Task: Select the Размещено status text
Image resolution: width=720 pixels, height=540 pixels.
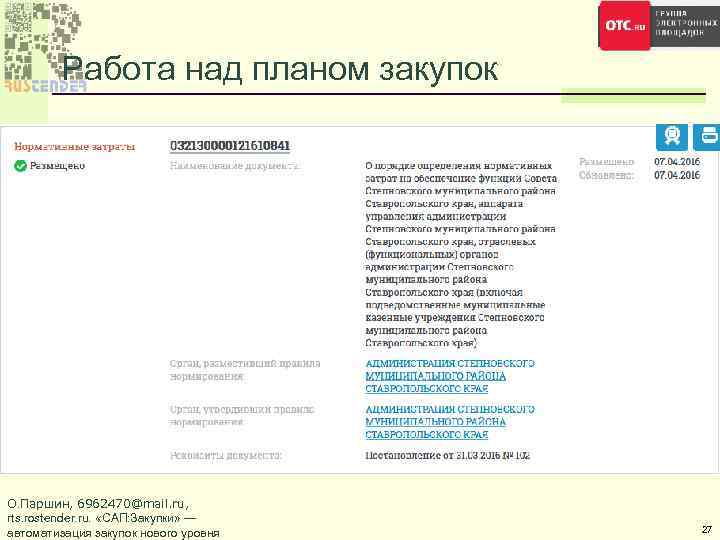Action: [57, 166]
